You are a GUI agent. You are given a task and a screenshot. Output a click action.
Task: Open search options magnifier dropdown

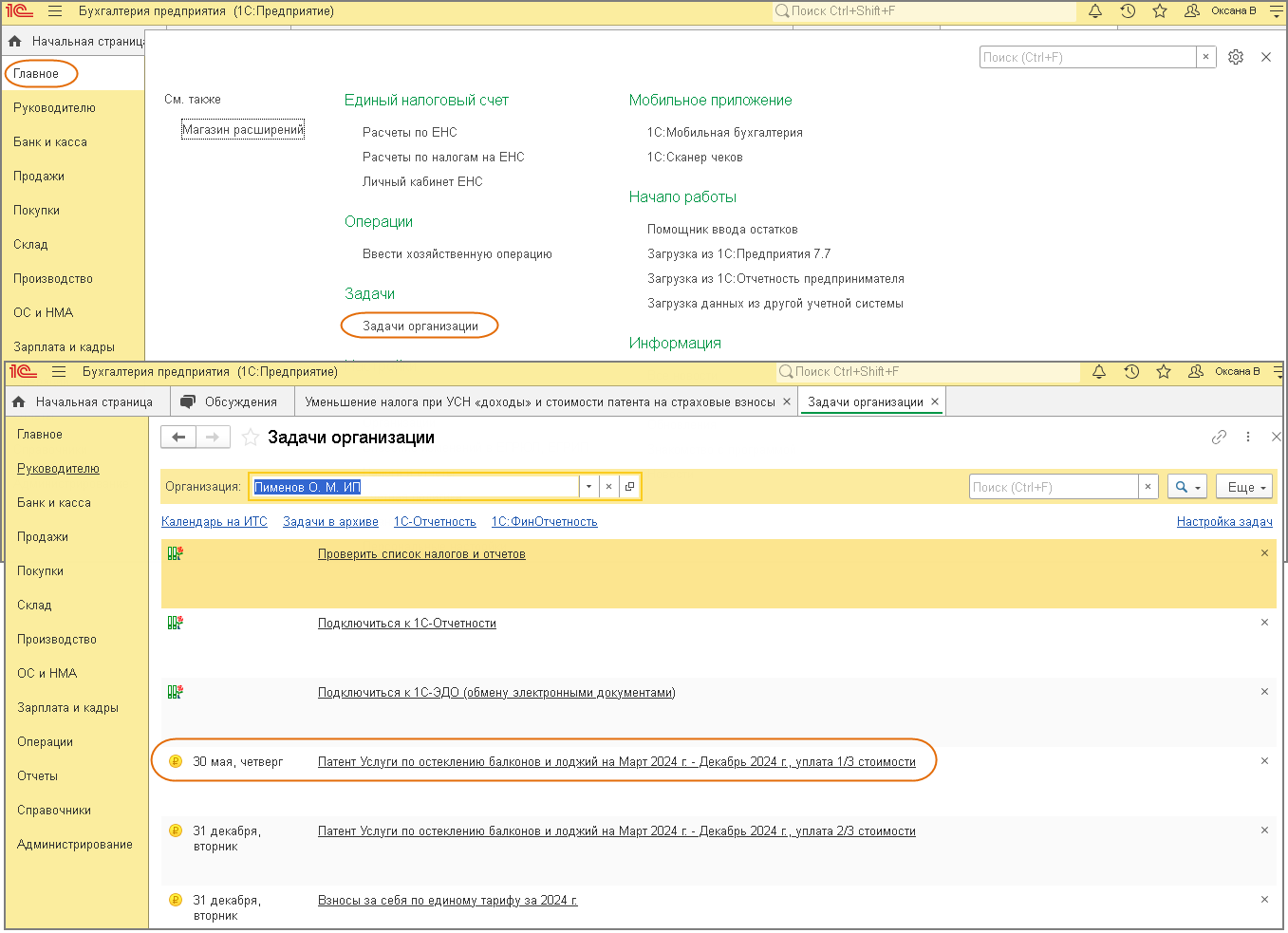(x=1187, y=487)
